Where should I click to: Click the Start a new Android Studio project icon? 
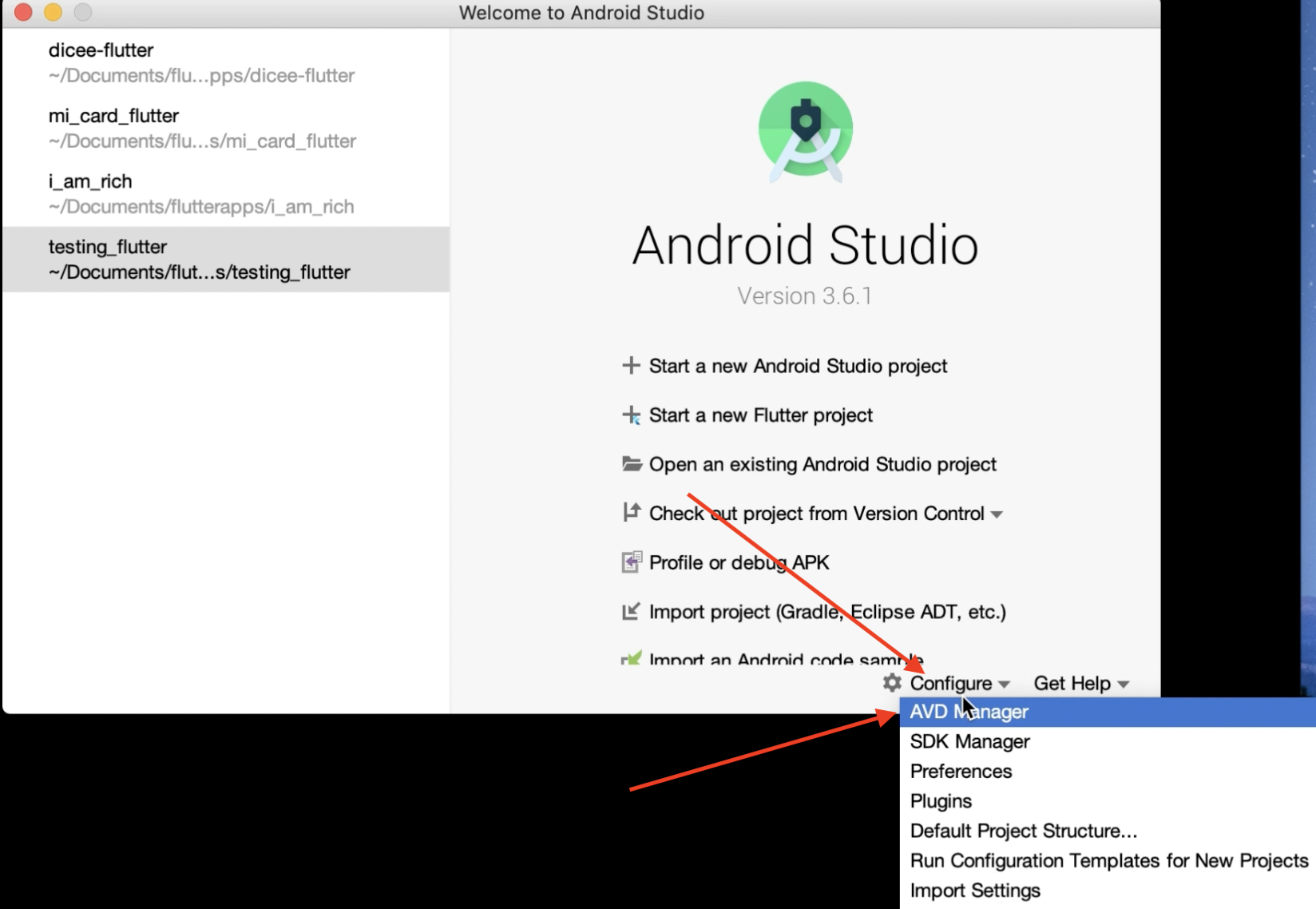(x=631, y=366)
